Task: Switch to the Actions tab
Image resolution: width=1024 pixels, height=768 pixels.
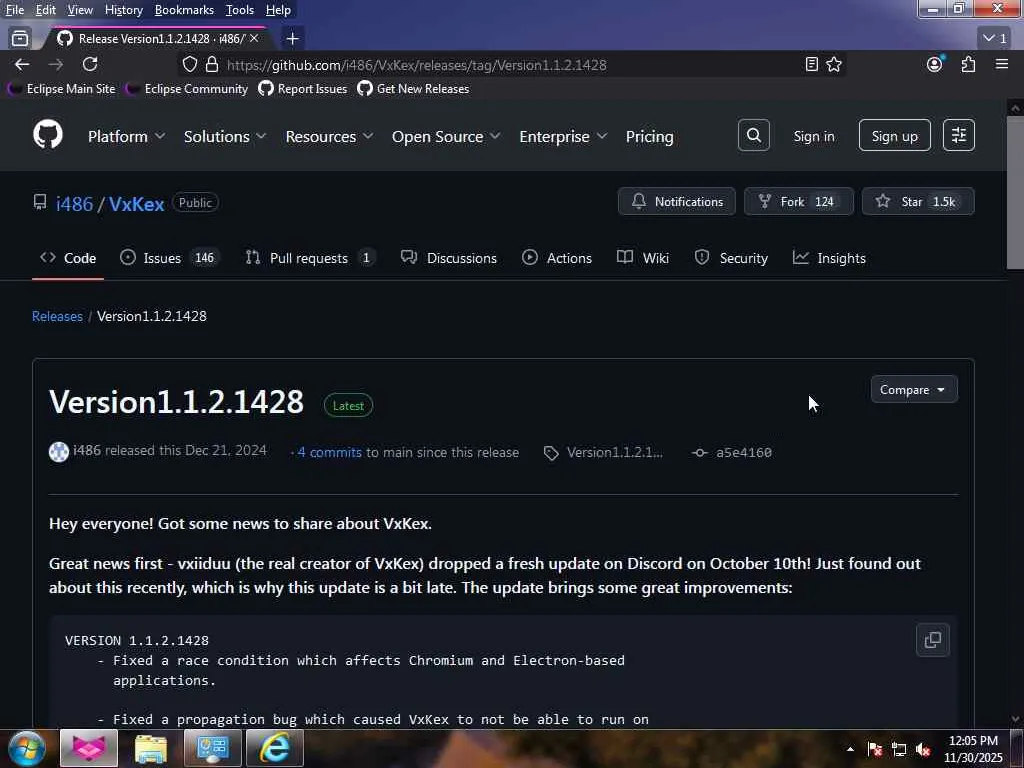Action: pyautogui.click(x=556, y=258)
